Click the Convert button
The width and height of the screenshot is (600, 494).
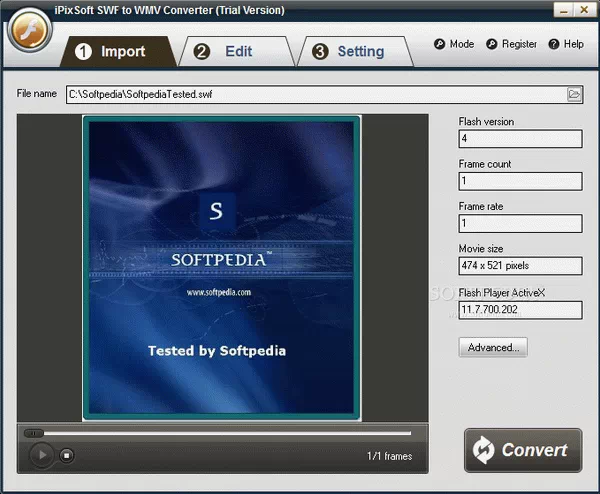(523, 450)
